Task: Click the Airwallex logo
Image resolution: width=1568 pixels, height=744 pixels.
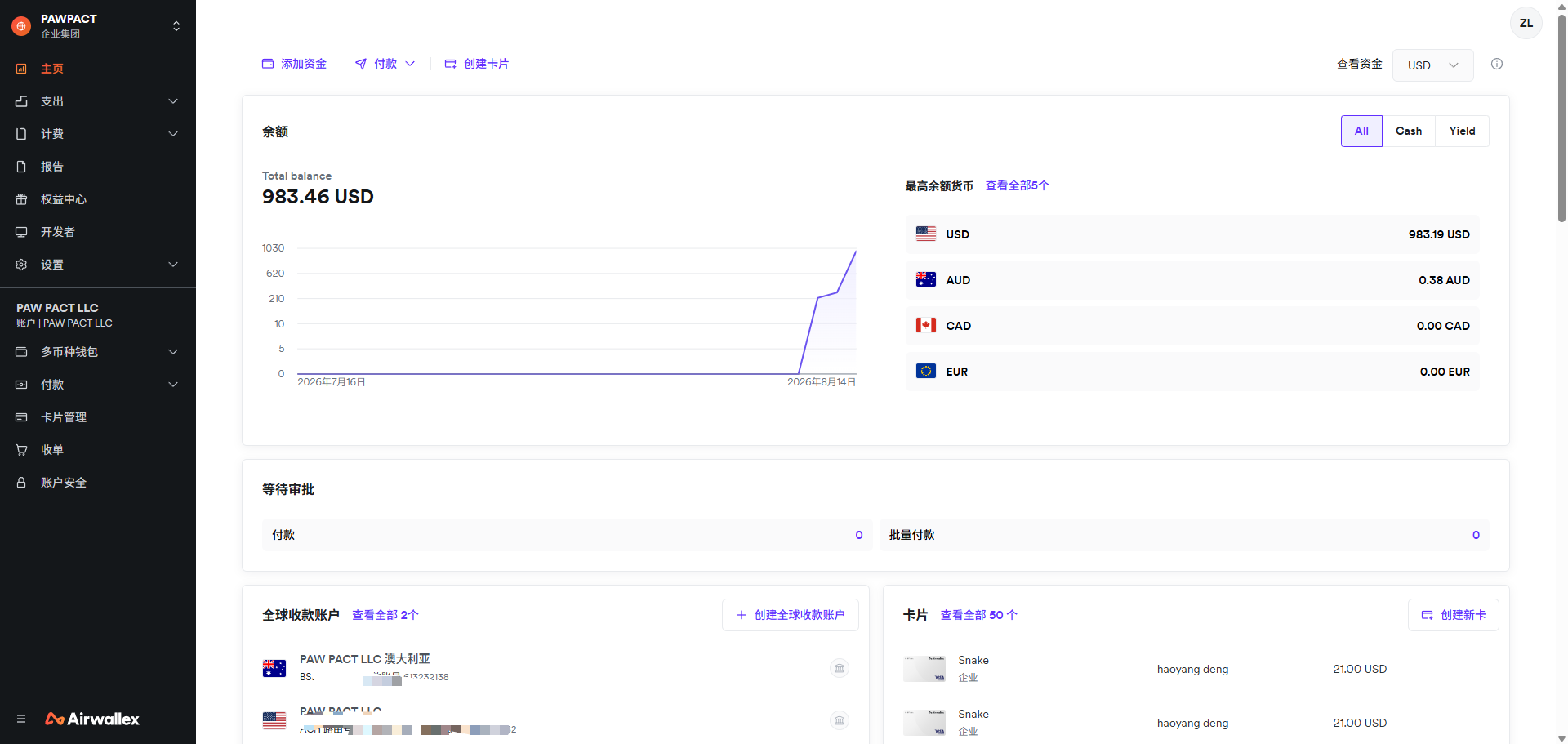Action: coord(92,719)
